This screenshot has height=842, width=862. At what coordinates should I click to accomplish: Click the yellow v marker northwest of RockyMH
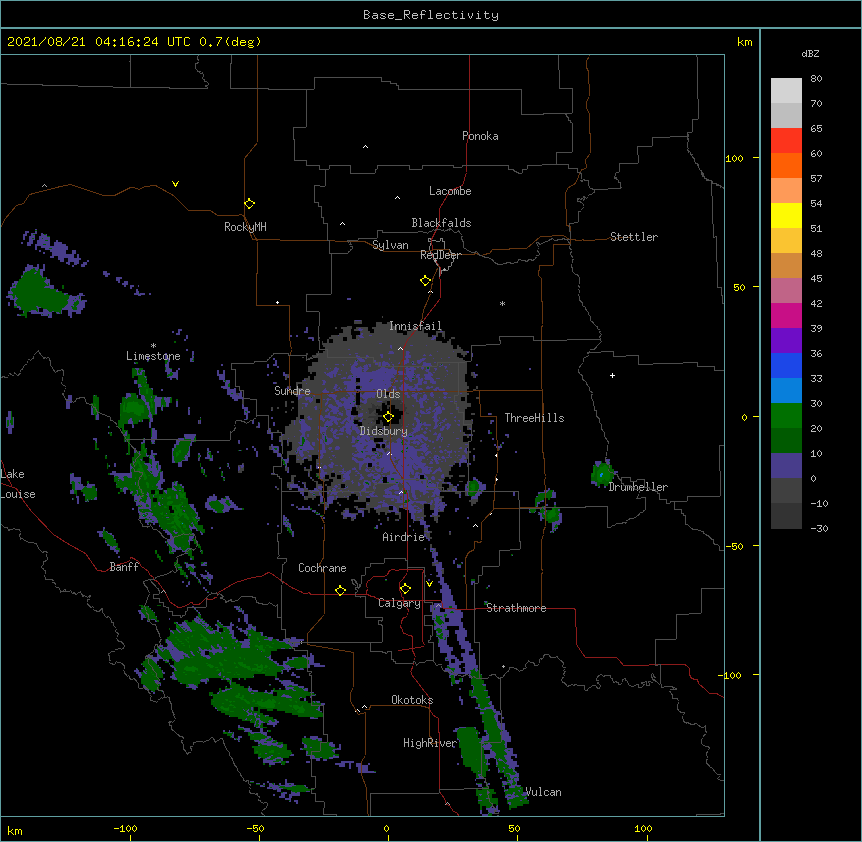(175, 184)
